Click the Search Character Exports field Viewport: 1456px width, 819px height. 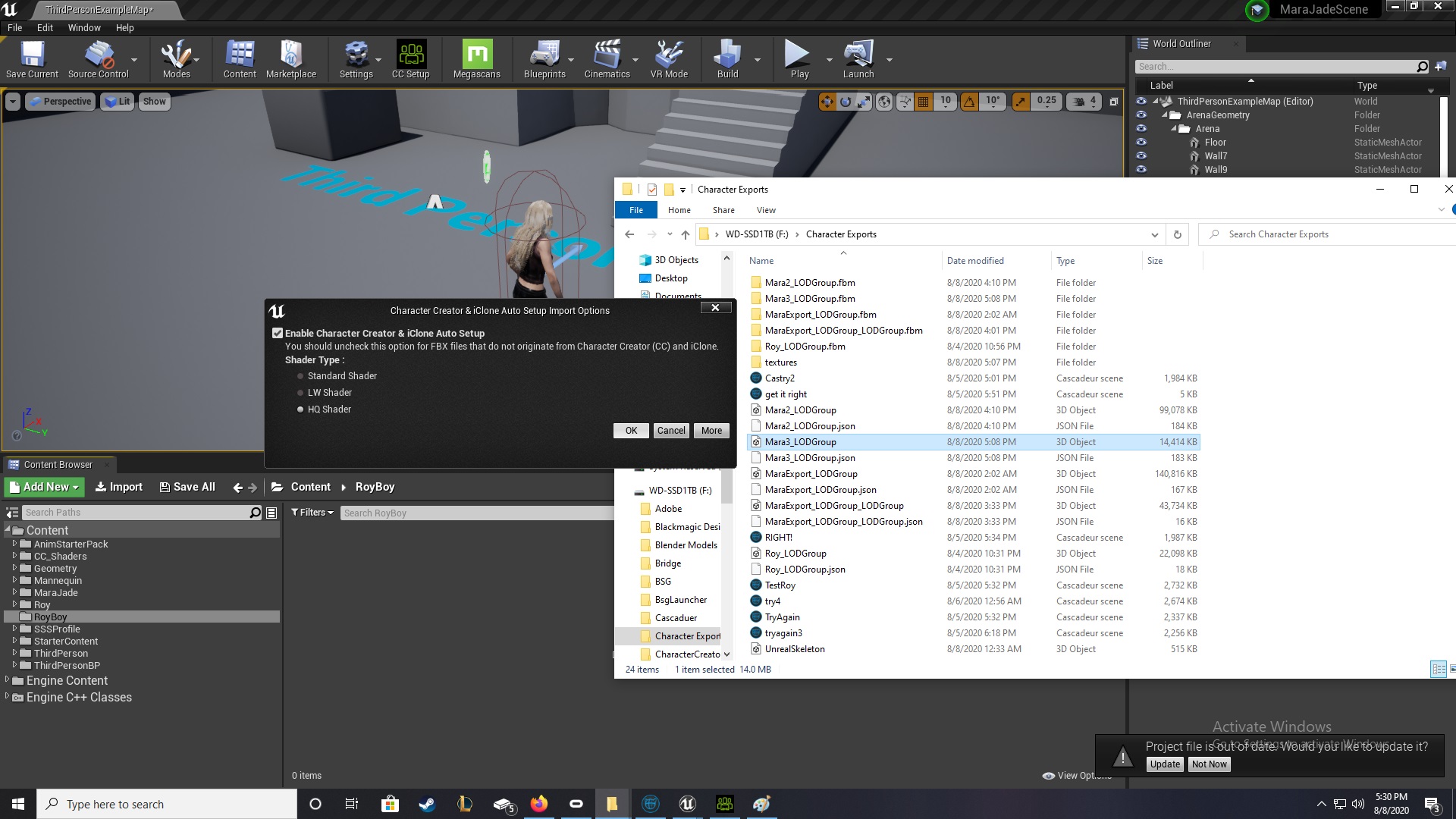coord(1327,234)
